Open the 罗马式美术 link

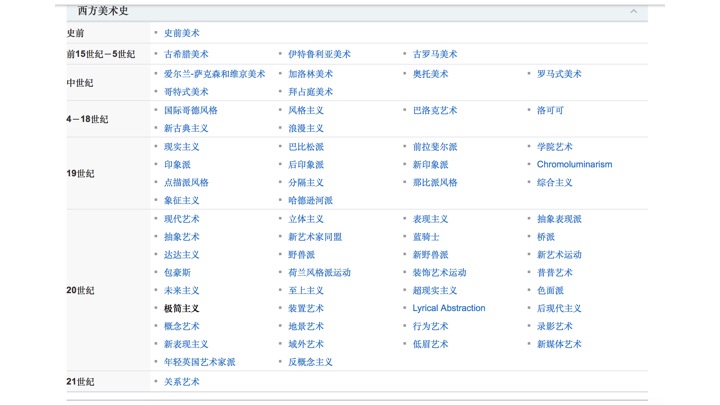[x=559, y=74]
